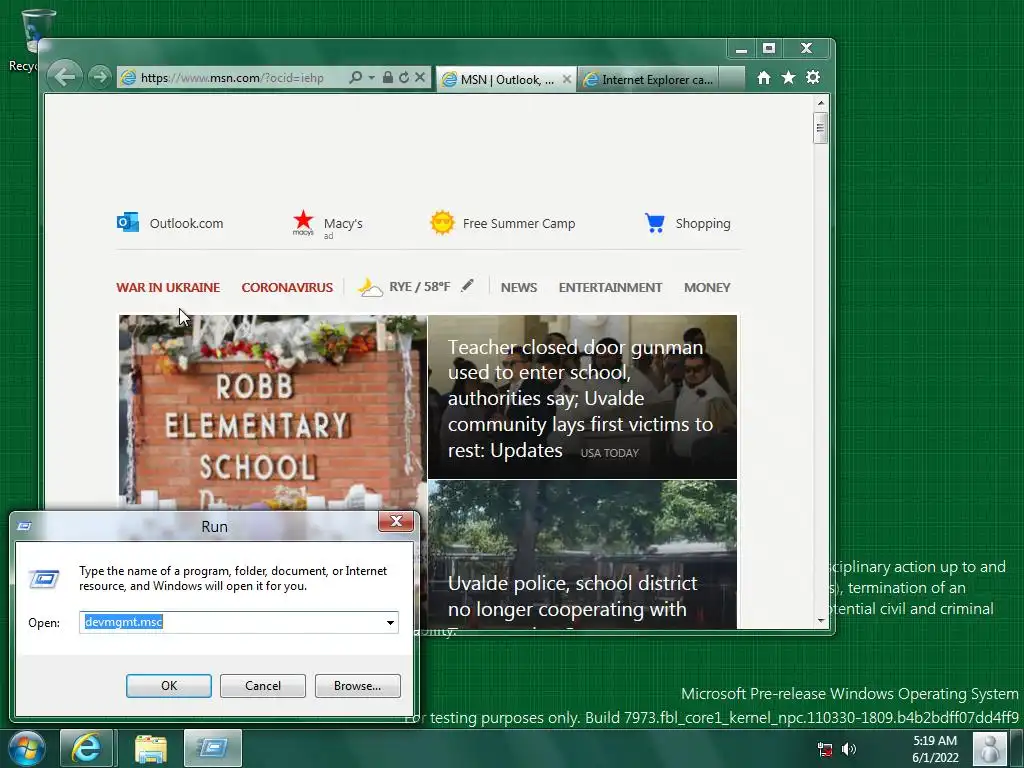Minimize the Internet Explorer window

[741, 49]
